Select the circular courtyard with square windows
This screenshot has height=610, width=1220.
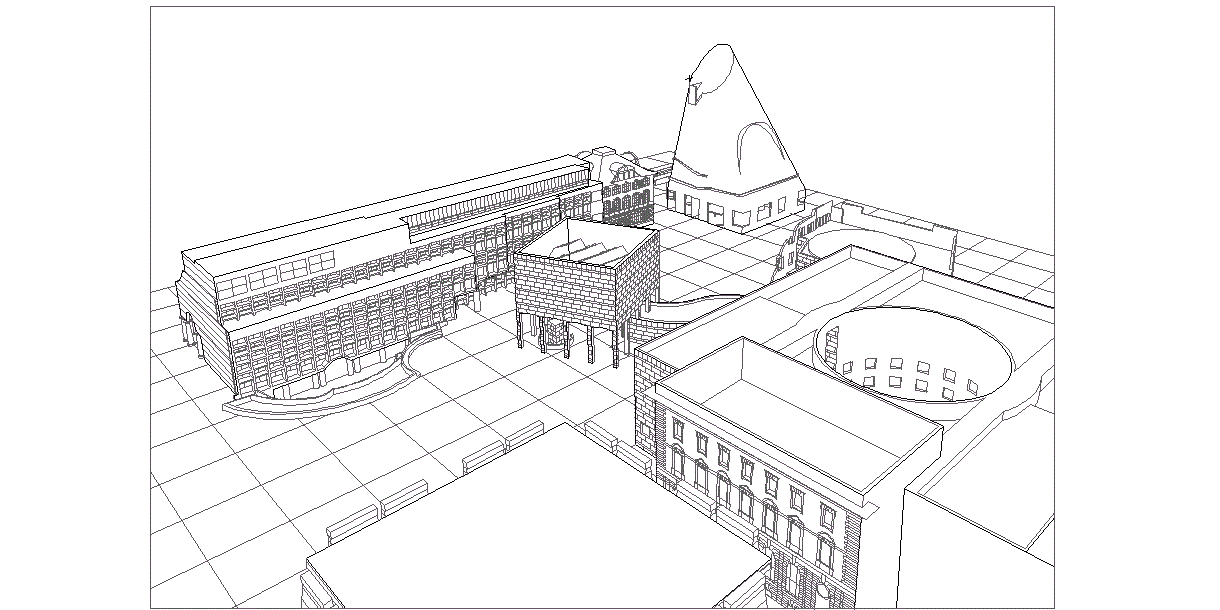coord(915,355)
